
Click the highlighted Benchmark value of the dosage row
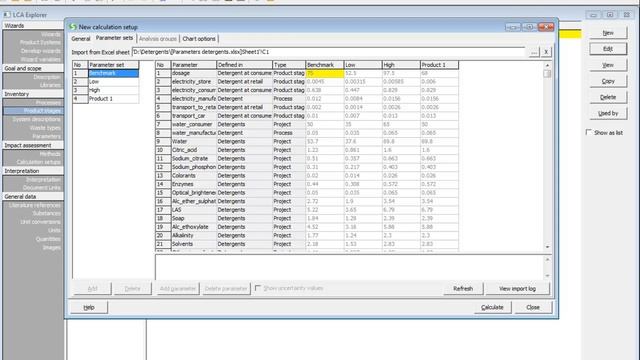(324, 73)
